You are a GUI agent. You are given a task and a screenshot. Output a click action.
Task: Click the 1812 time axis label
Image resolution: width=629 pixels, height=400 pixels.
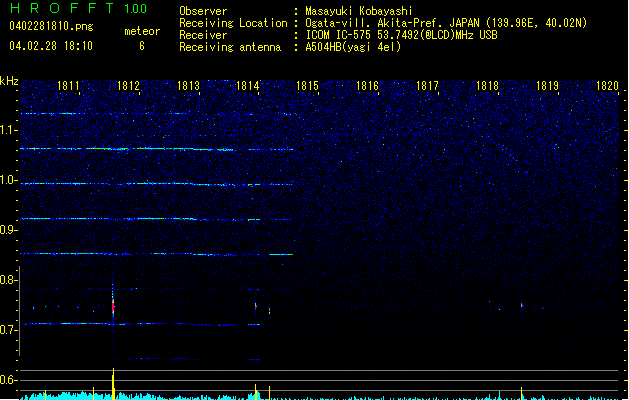pos(128,86)
